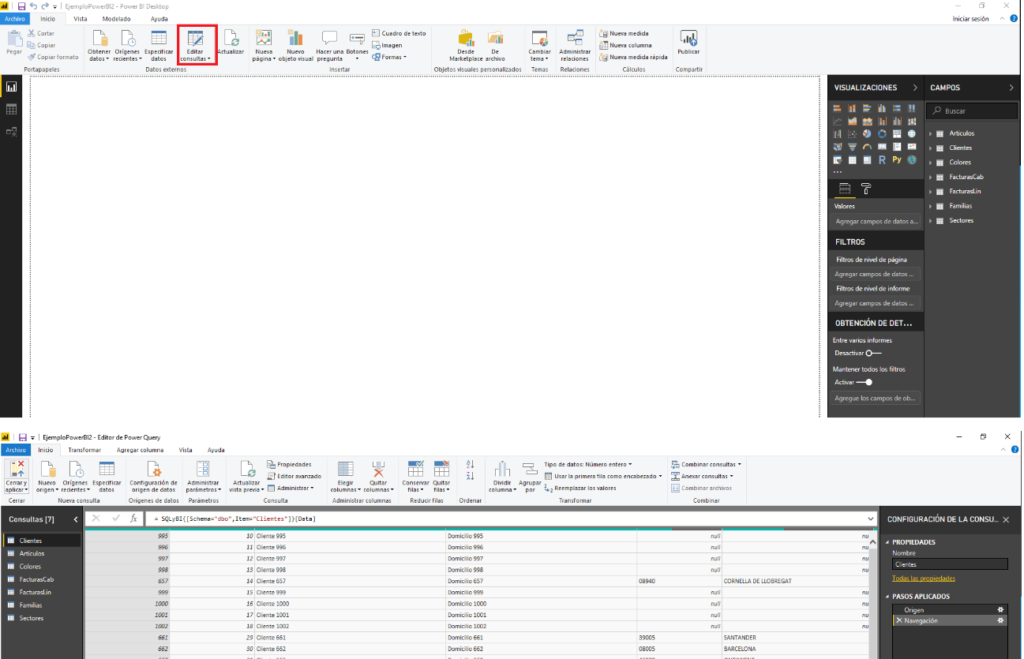The width and height of the screenshot is (1024, 659).
Task: Select the R script visual icon
Action: tap(882, 159)
